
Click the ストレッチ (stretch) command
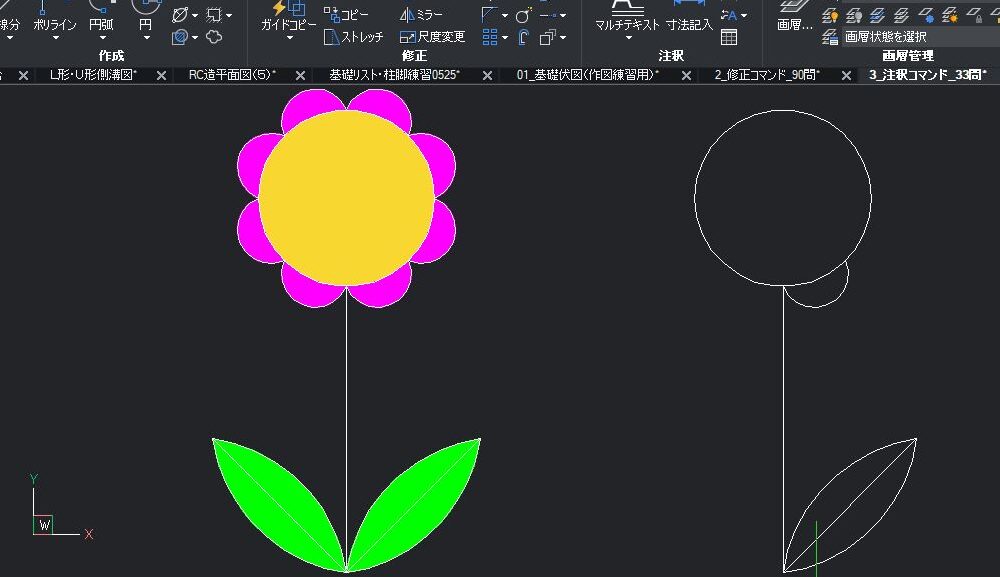click(x=353, y=37)
